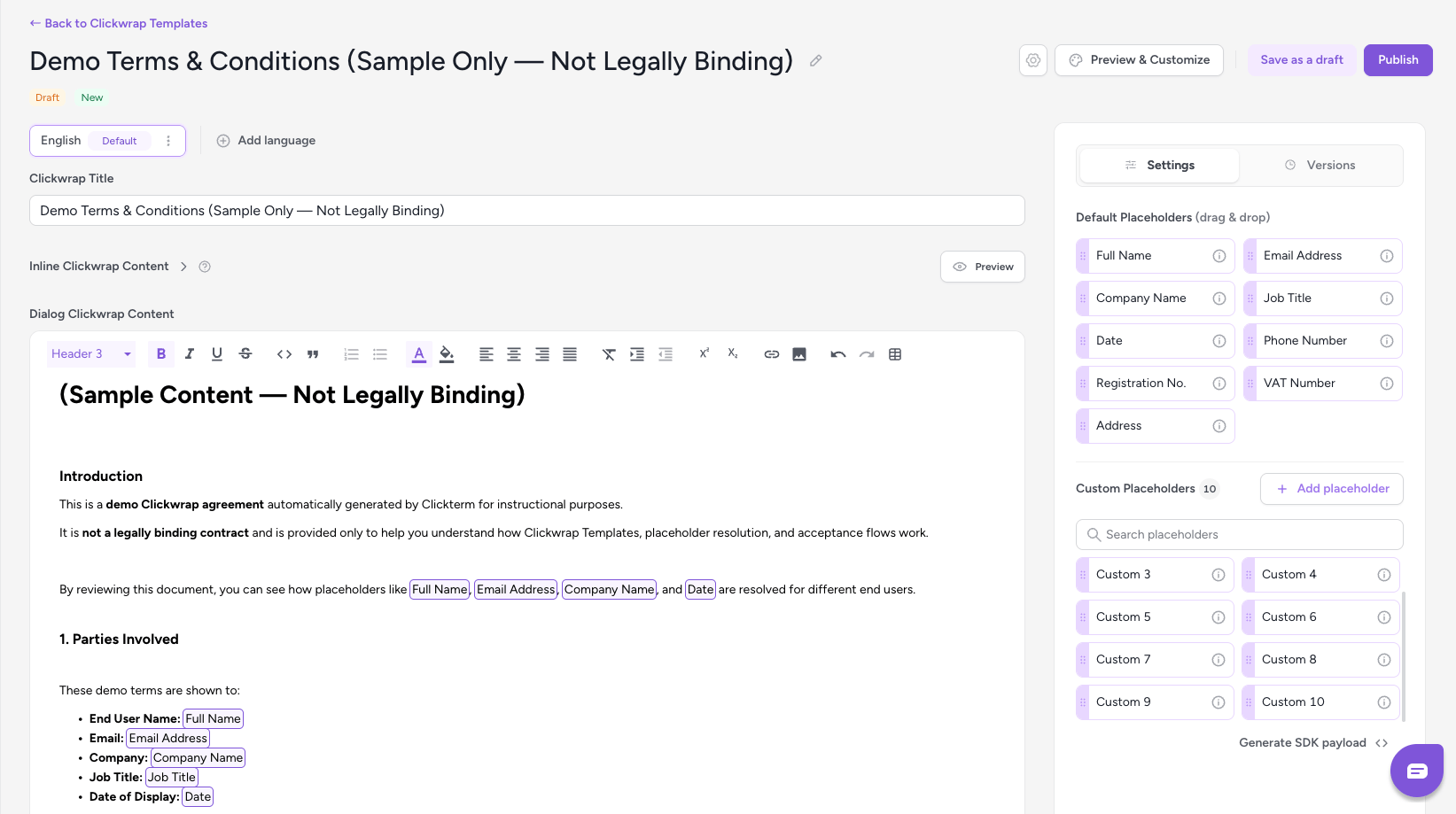Create a numbered list
Viewport: 1456px width, 814px height.
click(x=352, y=354)
